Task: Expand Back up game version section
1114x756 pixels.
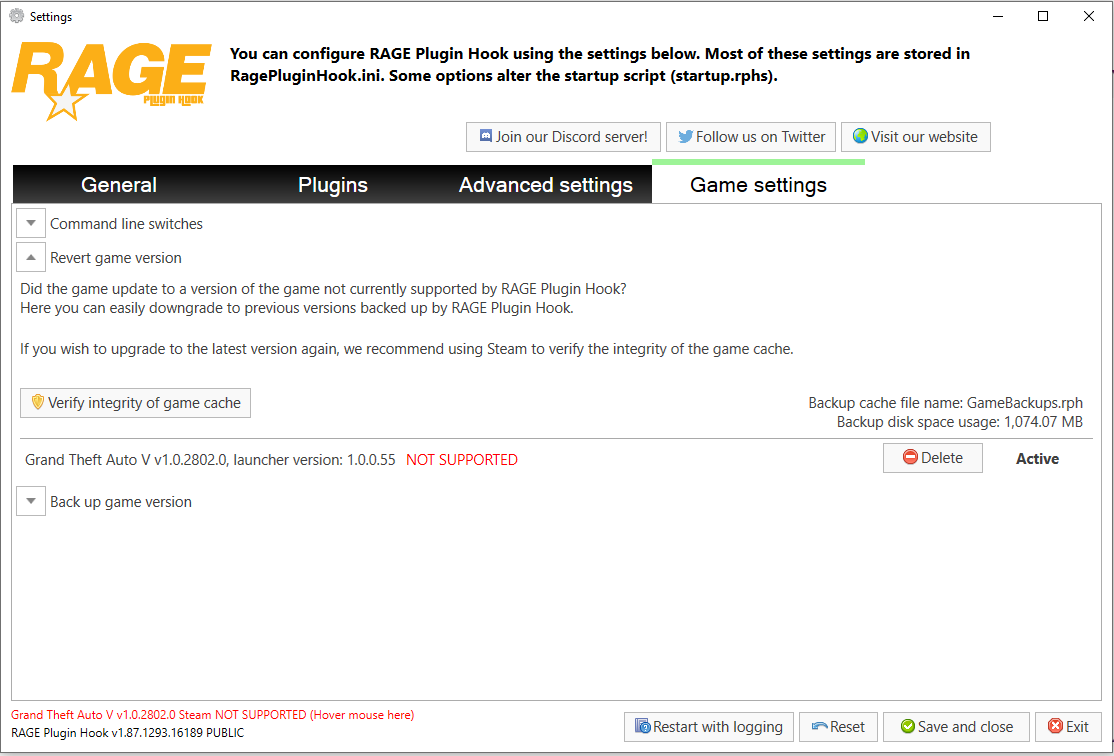Action: 31,502
